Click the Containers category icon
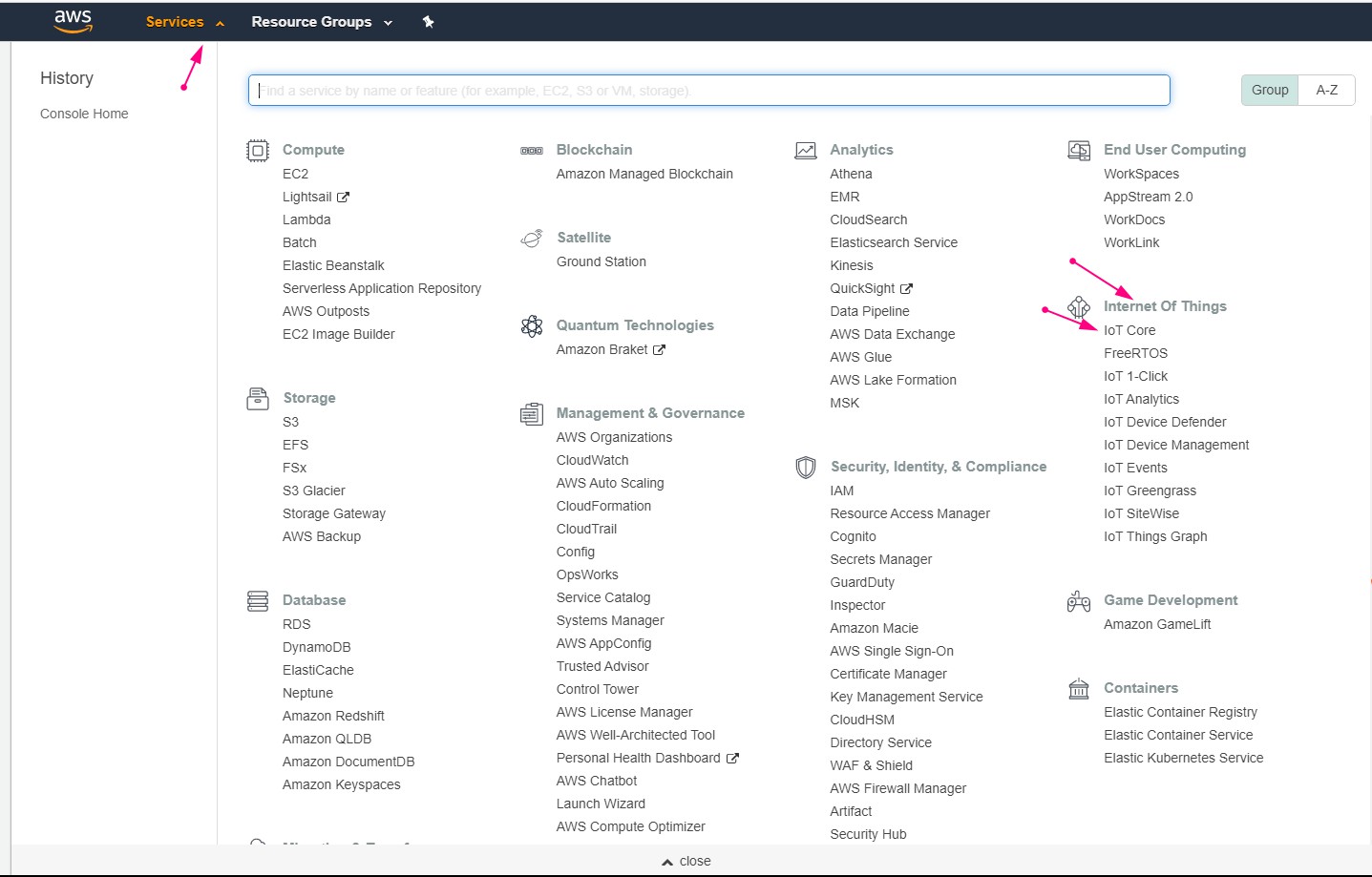This screenshot has height=877, width=1372. tap(1079, 689)
